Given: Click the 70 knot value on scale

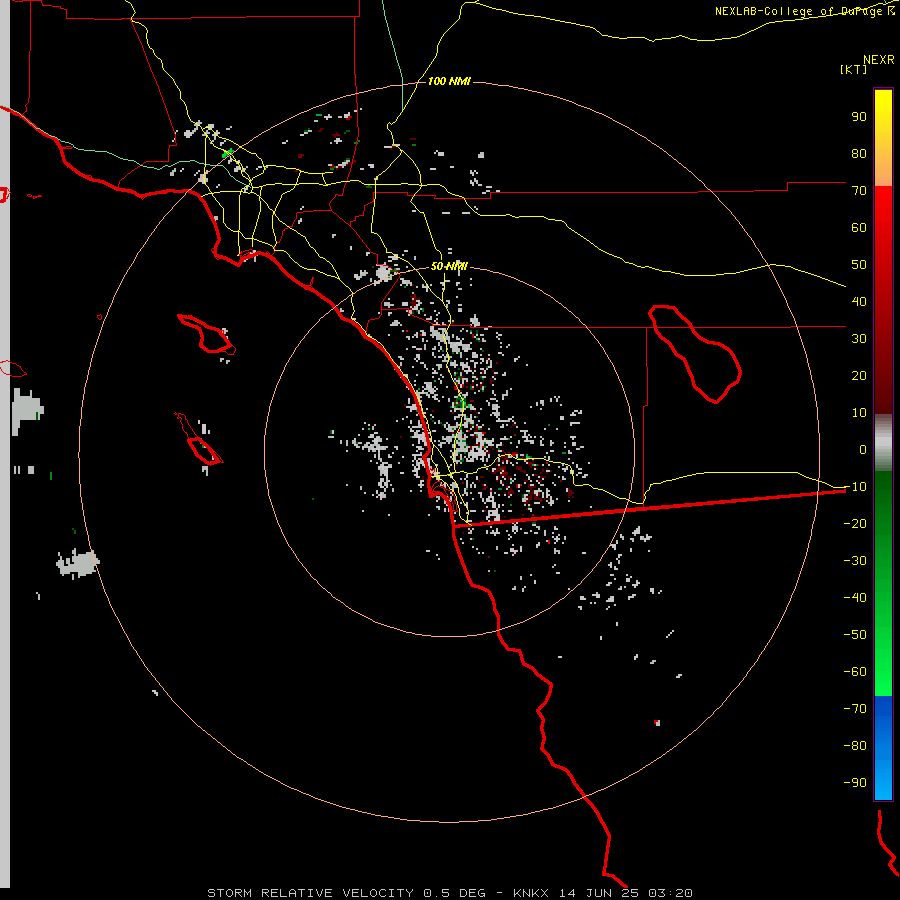Looking at the screenshot, I should [859, 191].
